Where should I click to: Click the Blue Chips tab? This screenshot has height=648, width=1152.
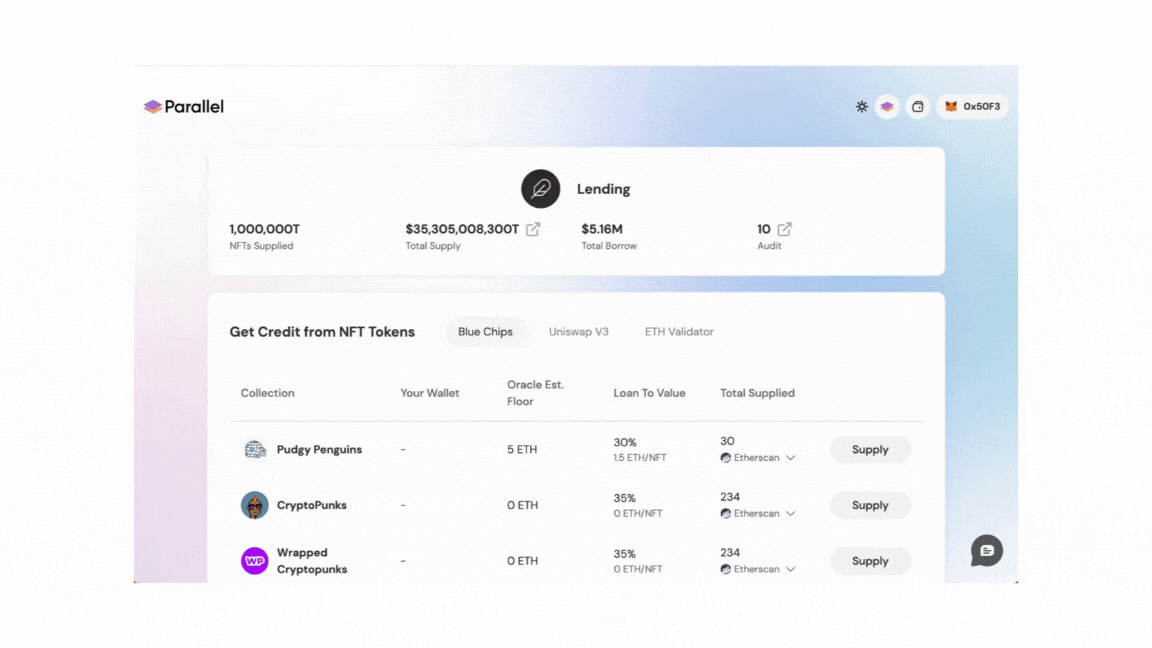coord(486,331)
